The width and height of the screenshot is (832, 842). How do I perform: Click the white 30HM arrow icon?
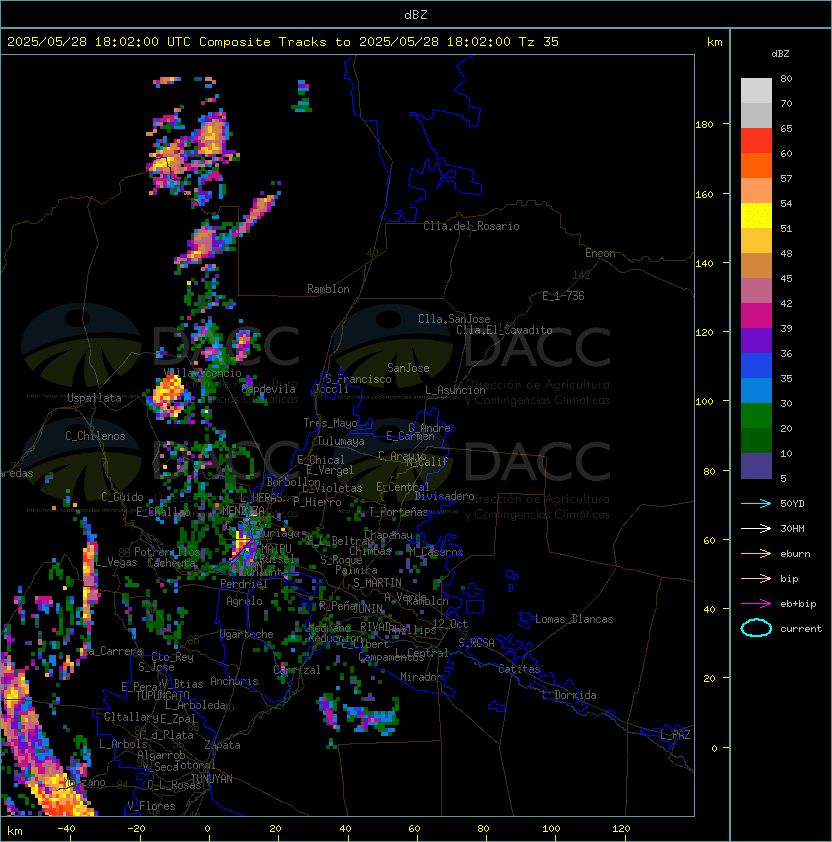[x=756, y=528]
